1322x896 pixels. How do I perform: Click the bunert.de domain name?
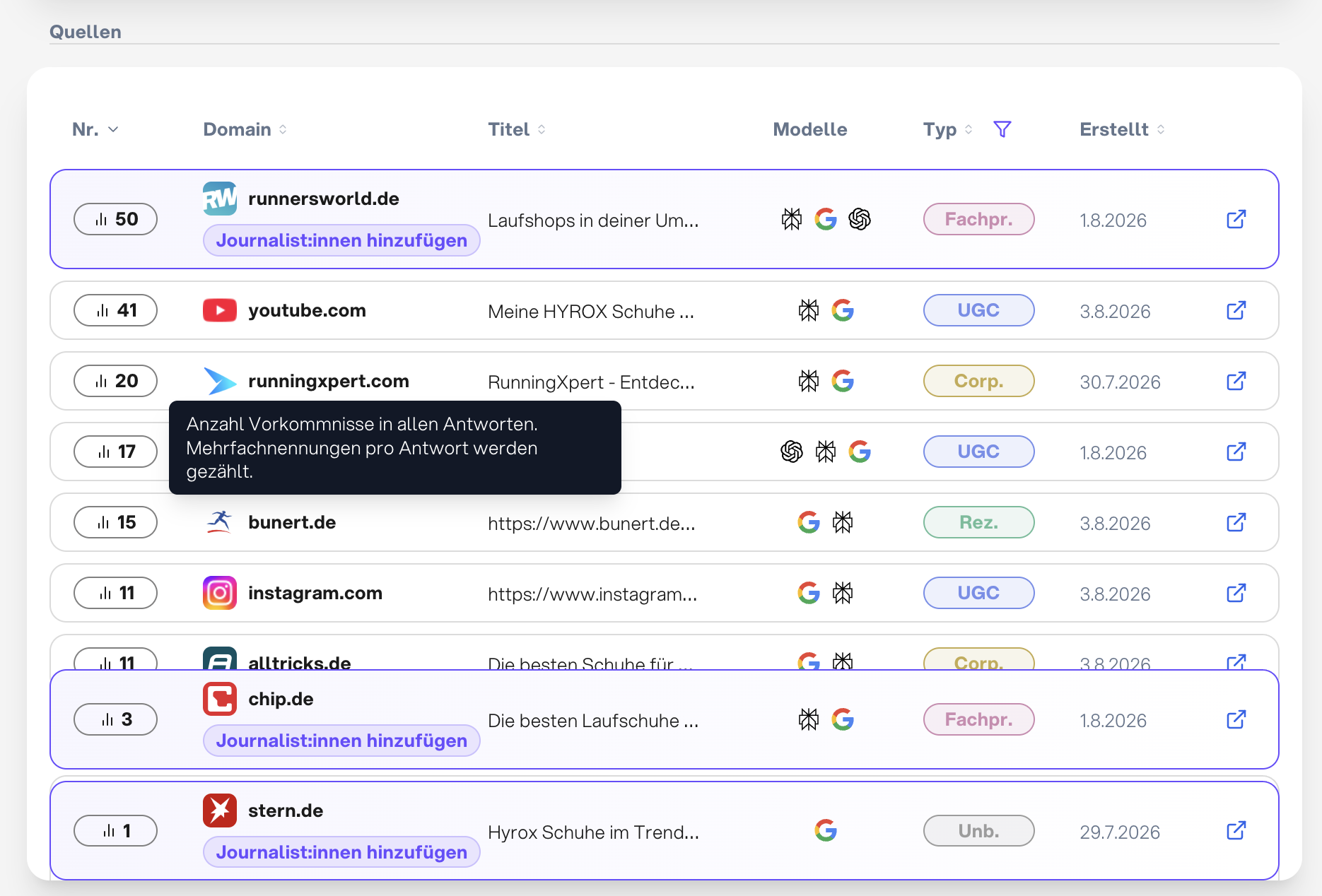pyautogui.click(x=292, y=522)
